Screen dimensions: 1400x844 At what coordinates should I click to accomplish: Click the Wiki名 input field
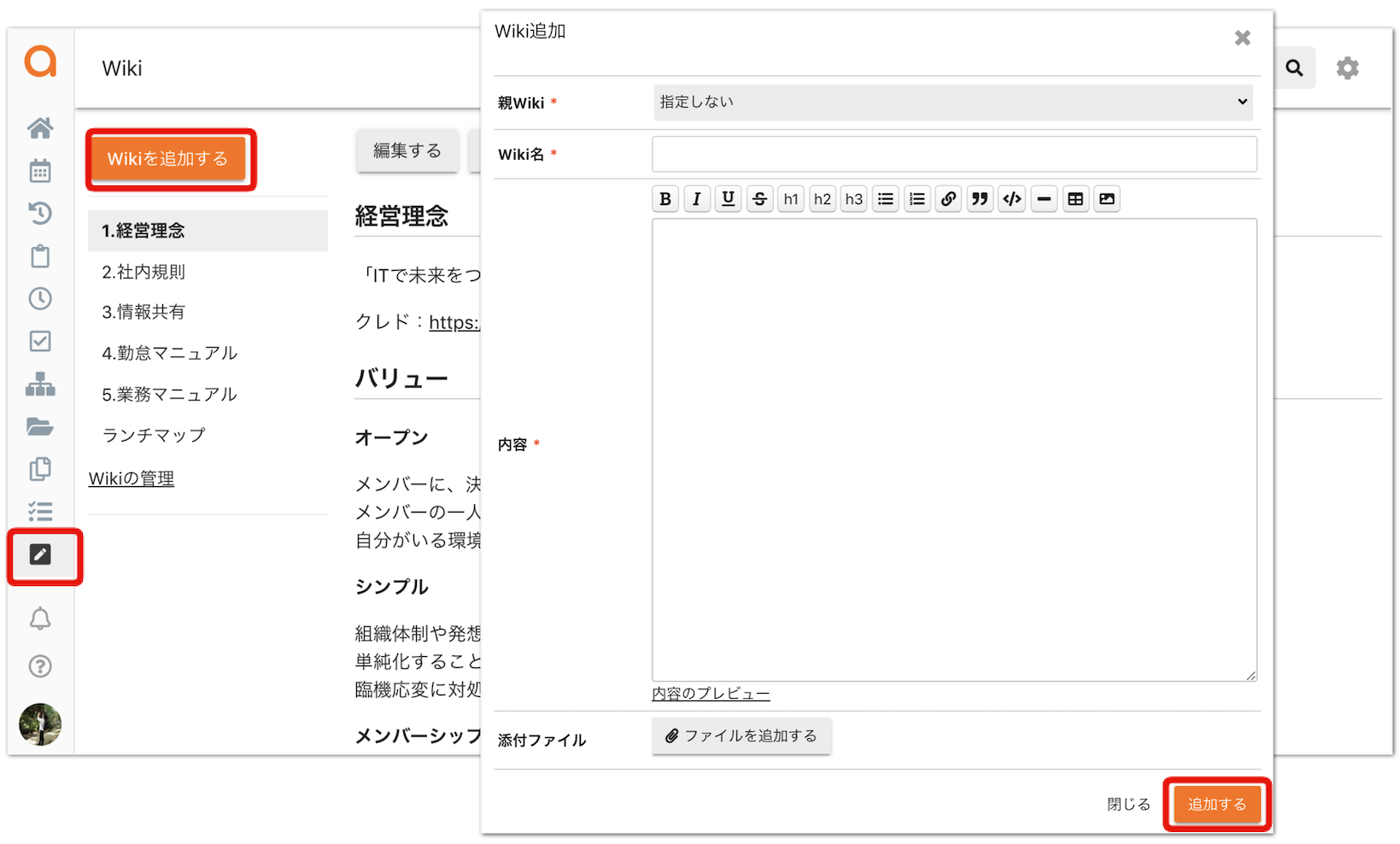[x=954, y=155]
